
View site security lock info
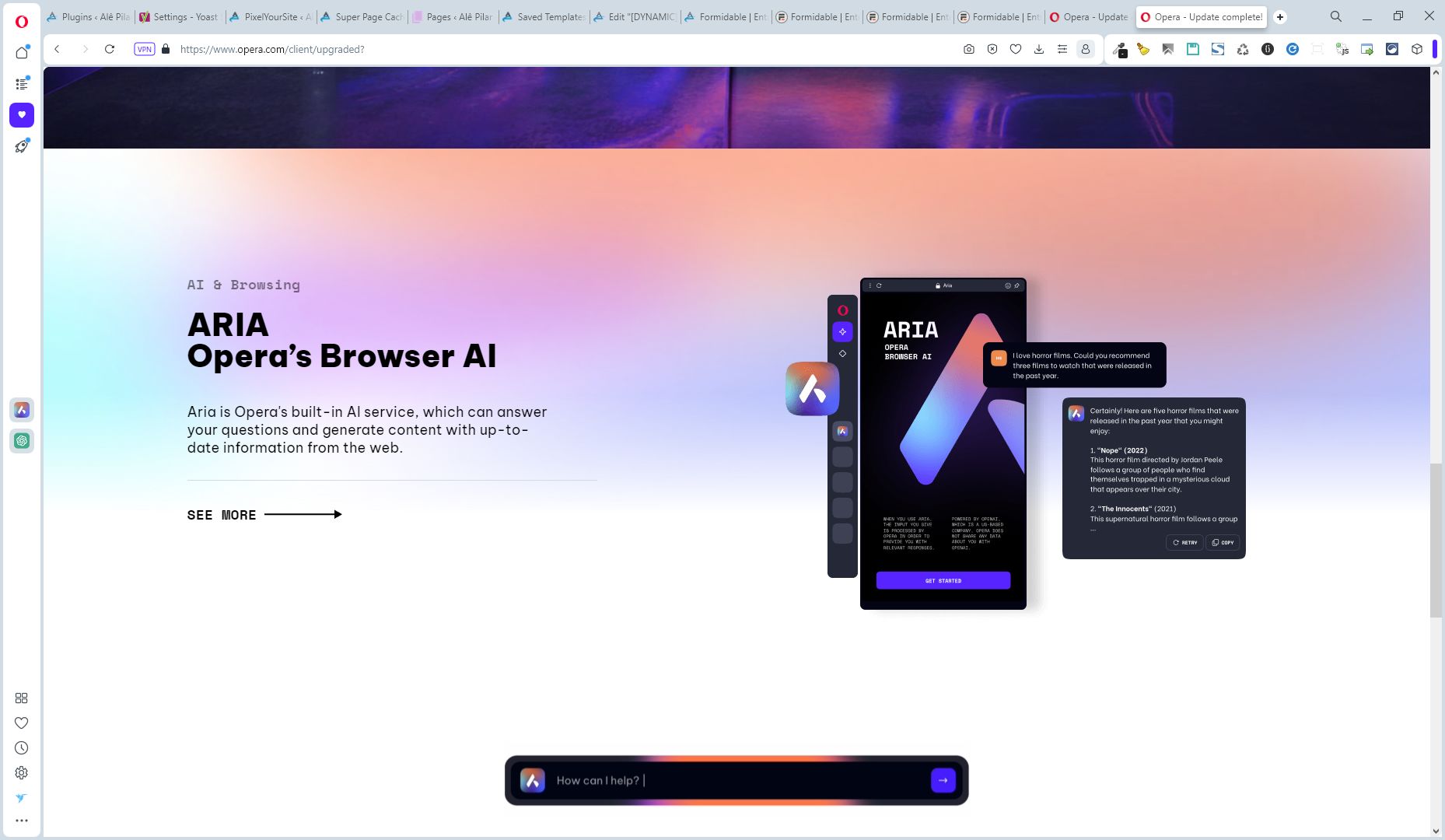pyautogui.click(x=166, y=49)
